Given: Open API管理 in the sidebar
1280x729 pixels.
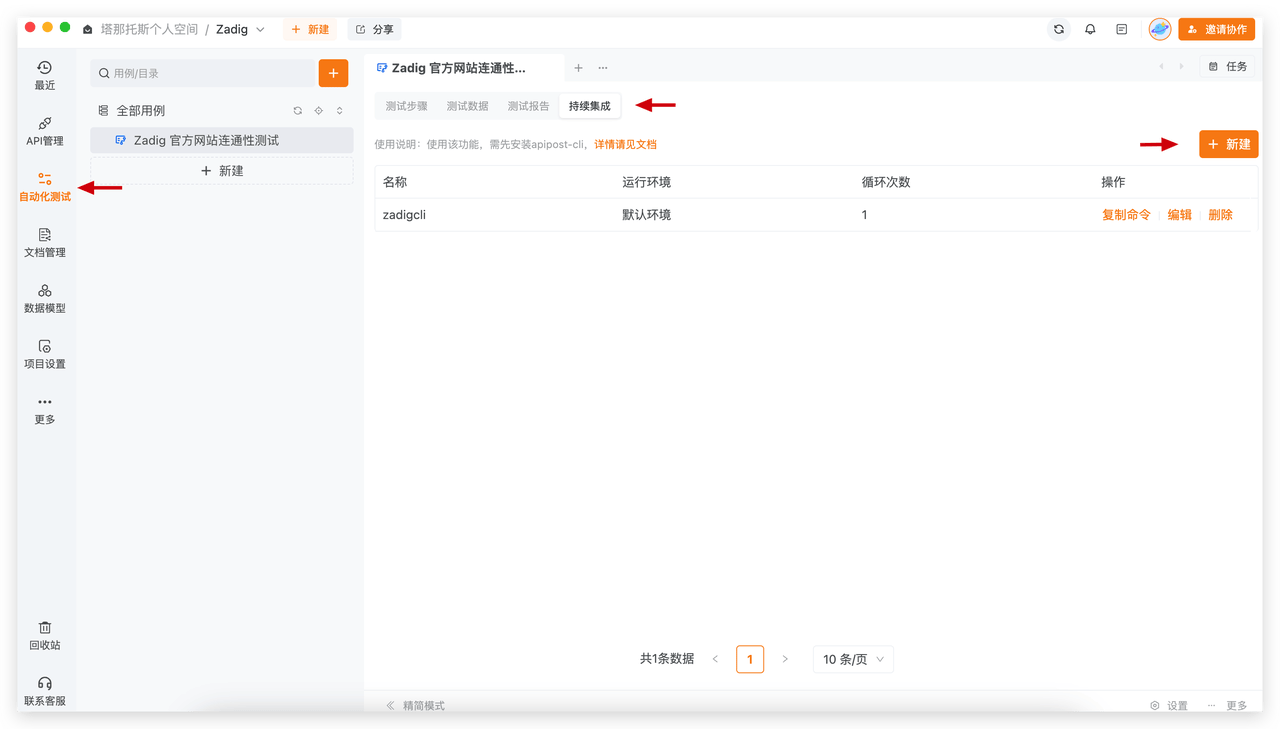Looking at the screenshot, I should (x=45, y=131).
